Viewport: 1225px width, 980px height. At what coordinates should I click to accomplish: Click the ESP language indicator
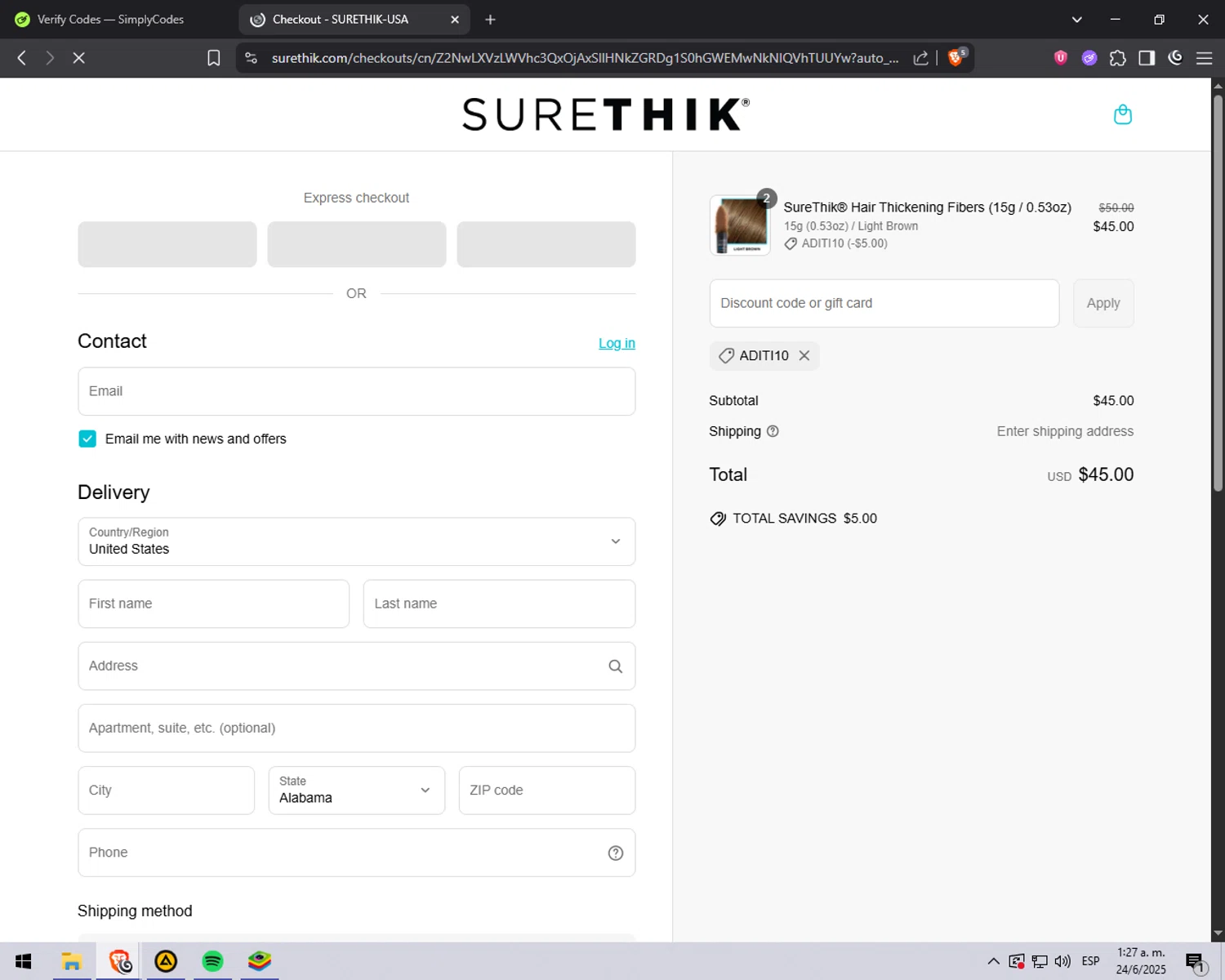[1090, 961]
